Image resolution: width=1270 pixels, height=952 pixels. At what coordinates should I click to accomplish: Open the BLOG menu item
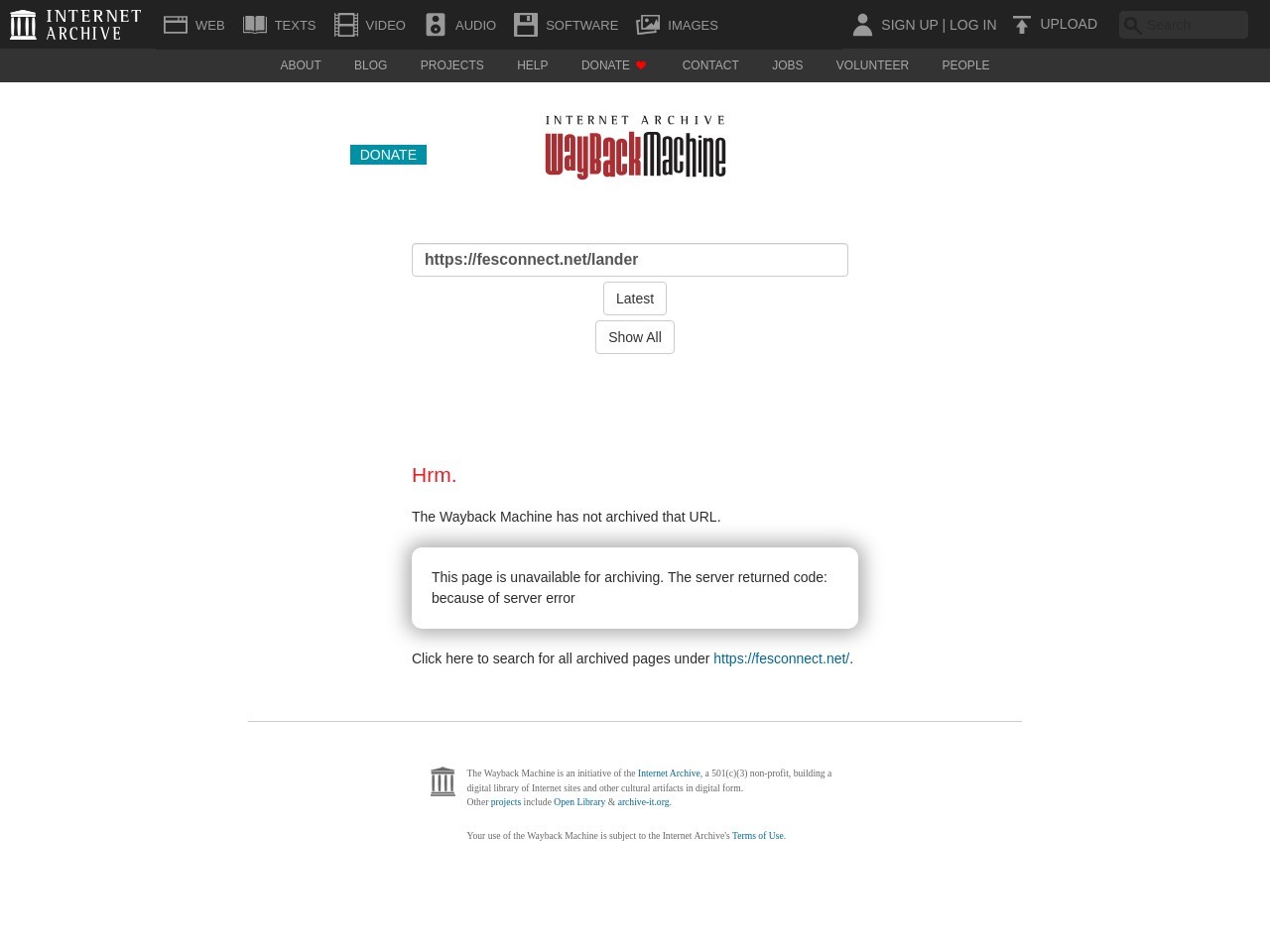tap(370, 65)
